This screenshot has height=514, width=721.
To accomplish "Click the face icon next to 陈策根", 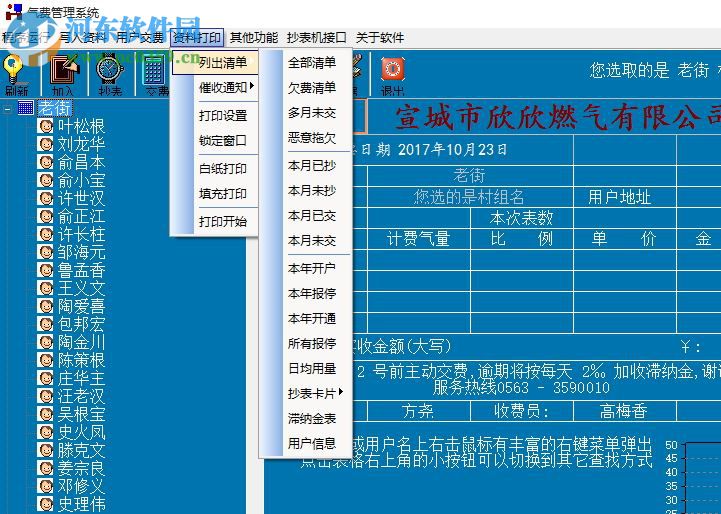I will coord(45,360).
